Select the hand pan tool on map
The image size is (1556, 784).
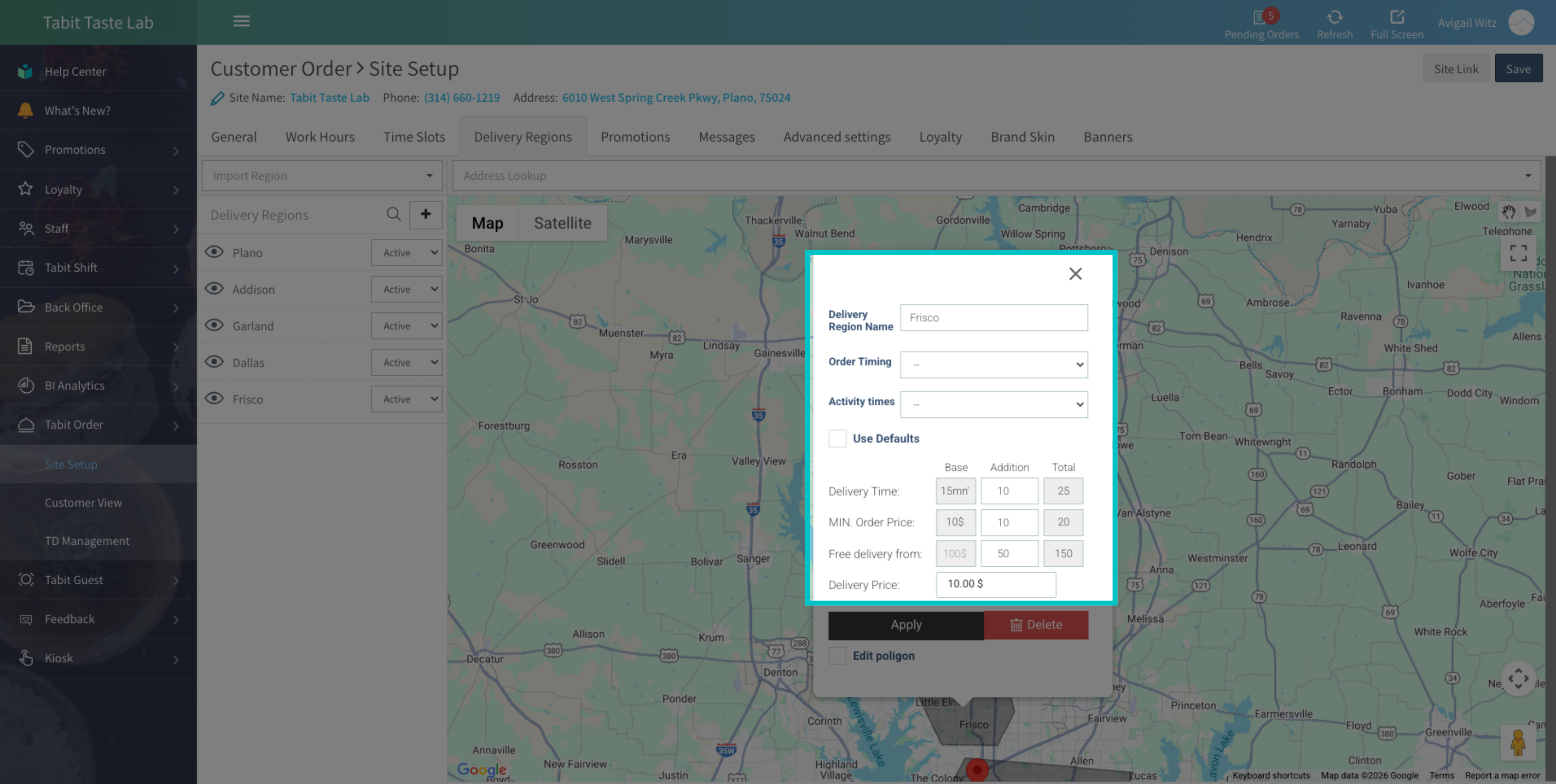pos(1509,211)
